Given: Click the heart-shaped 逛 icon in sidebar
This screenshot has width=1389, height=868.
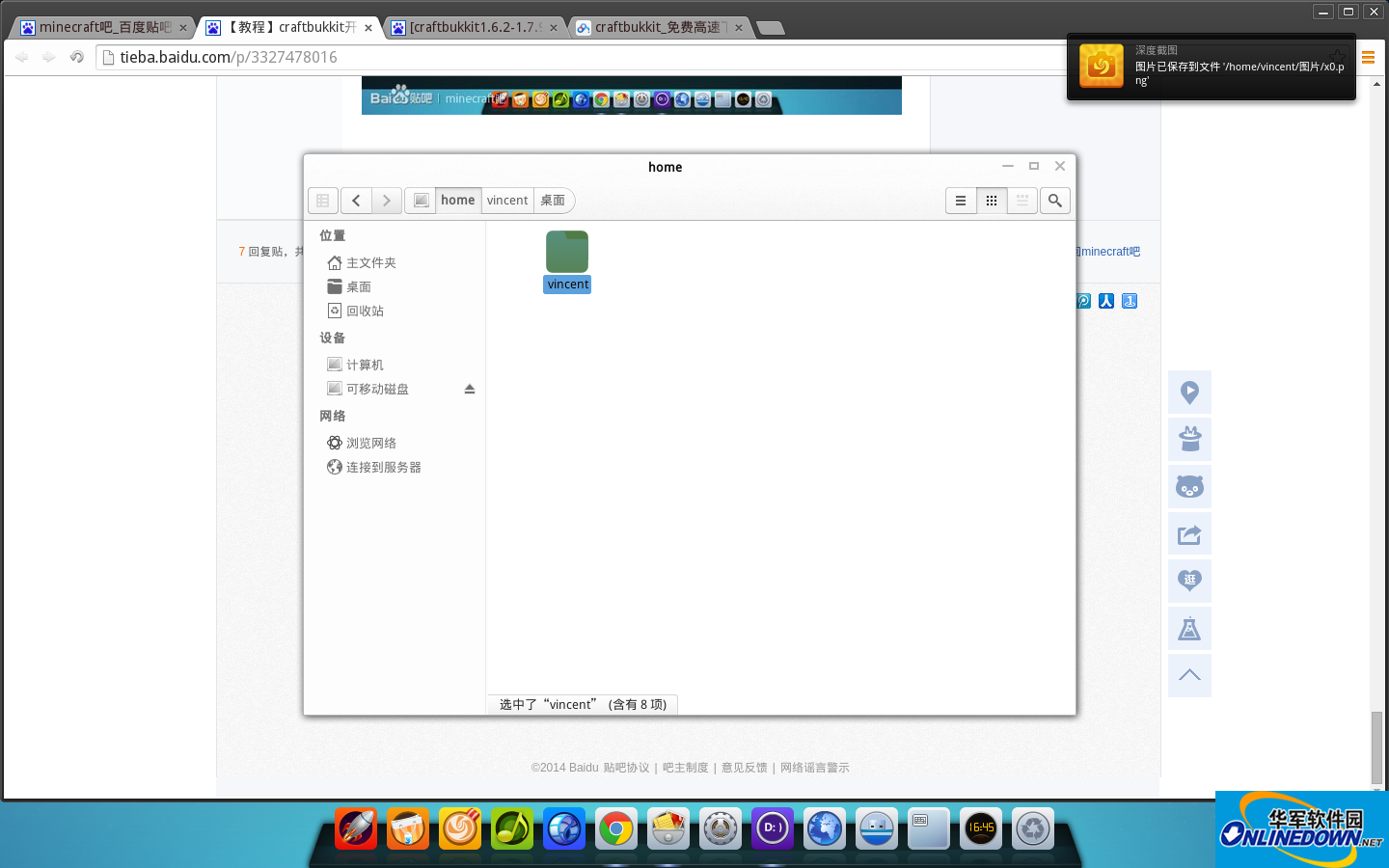Looking at the screenshot, I should 1189,581.
